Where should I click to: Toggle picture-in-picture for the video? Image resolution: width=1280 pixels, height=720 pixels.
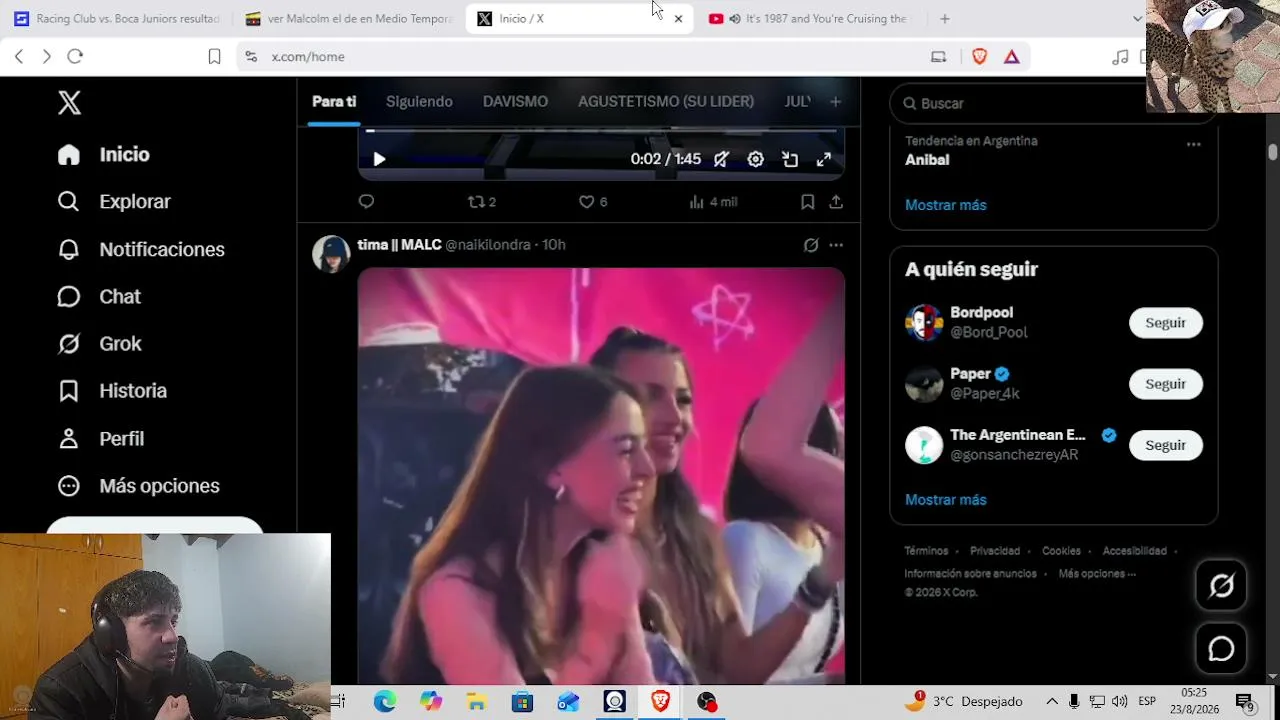coord(790,160)
